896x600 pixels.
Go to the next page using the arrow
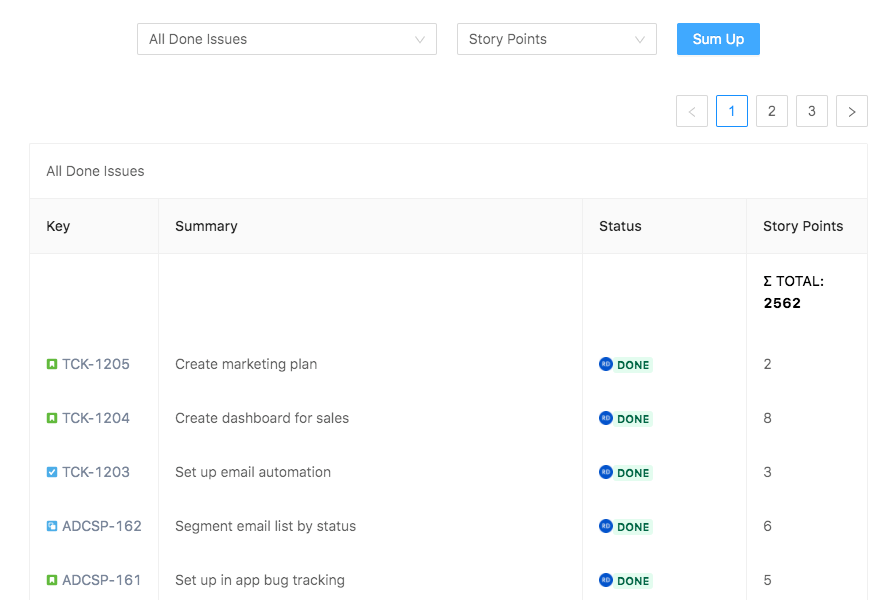[x=852, y=111]
